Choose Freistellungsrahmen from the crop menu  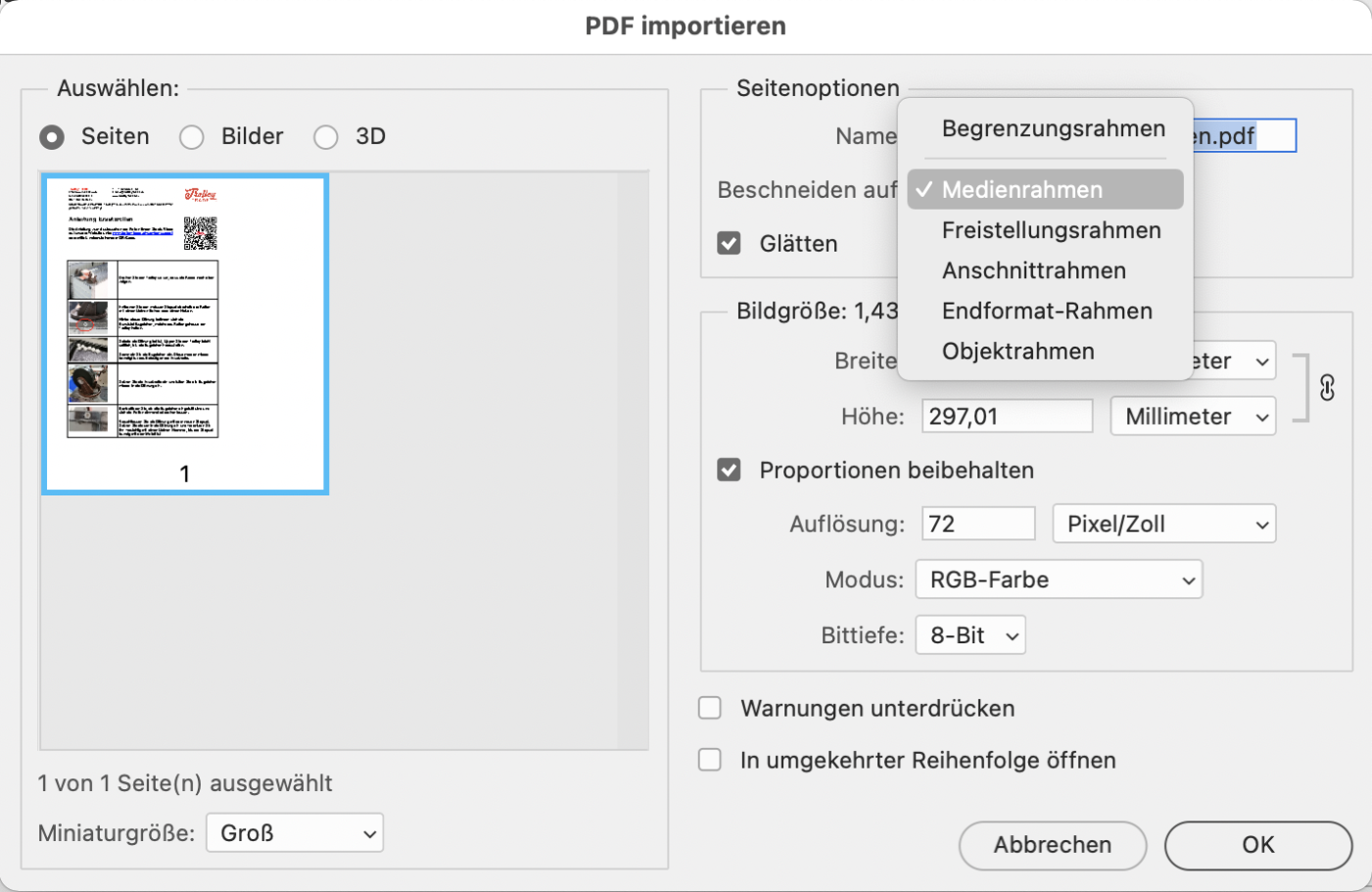pyautogui.click(x=1045, y=230)
